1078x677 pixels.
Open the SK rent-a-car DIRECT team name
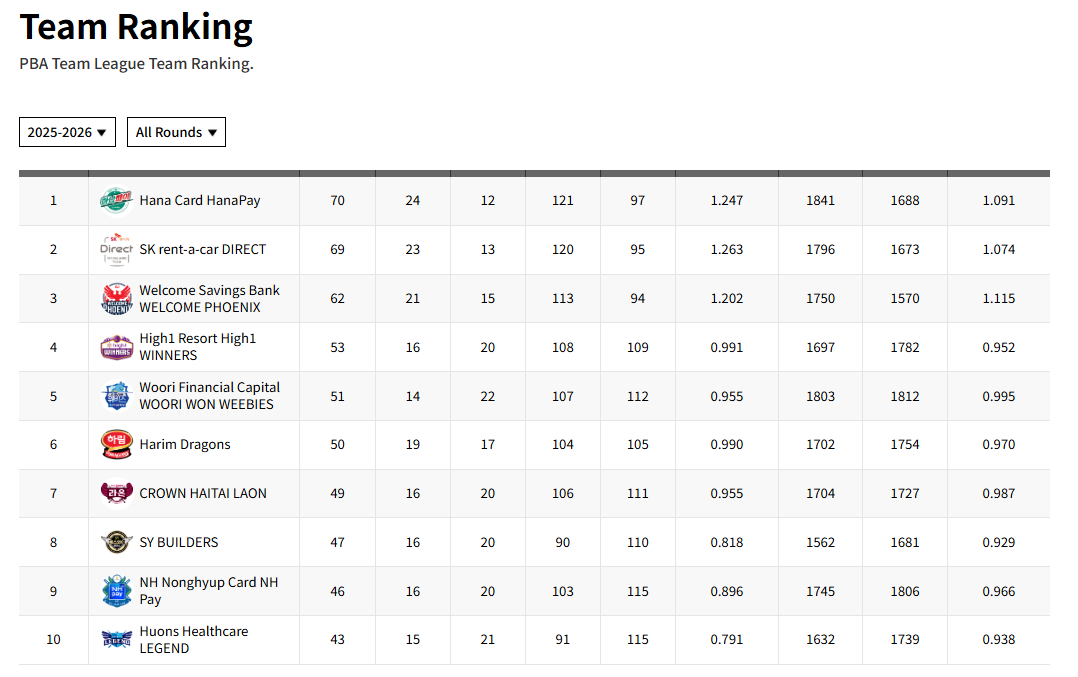tap(202, 250)
